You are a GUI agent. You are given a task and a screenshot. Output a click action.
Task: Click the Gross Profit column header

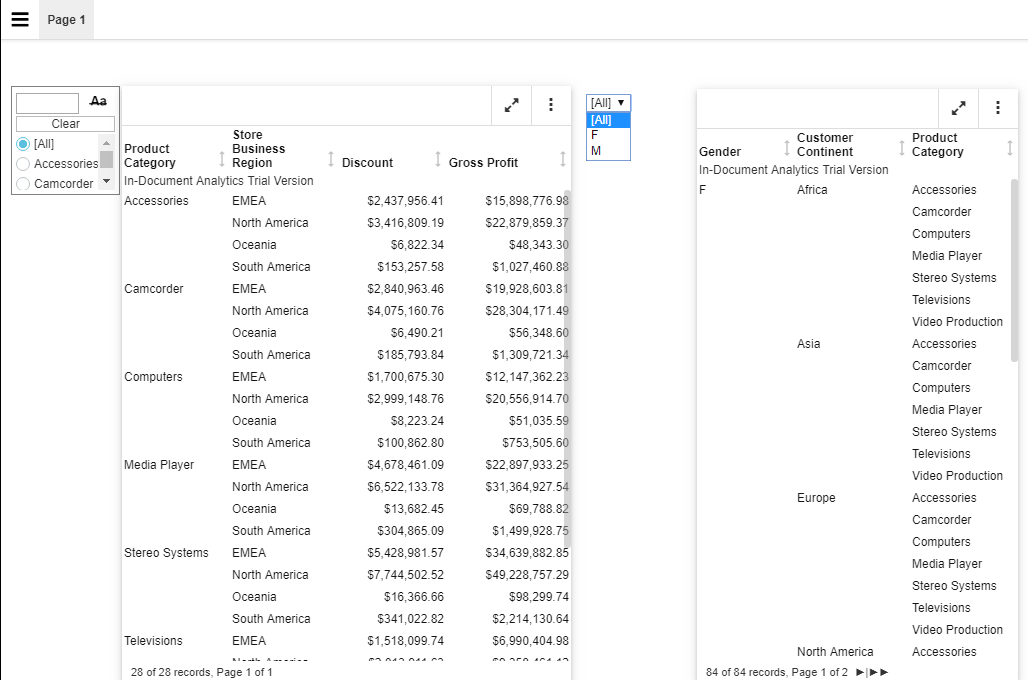pos(483,163)
